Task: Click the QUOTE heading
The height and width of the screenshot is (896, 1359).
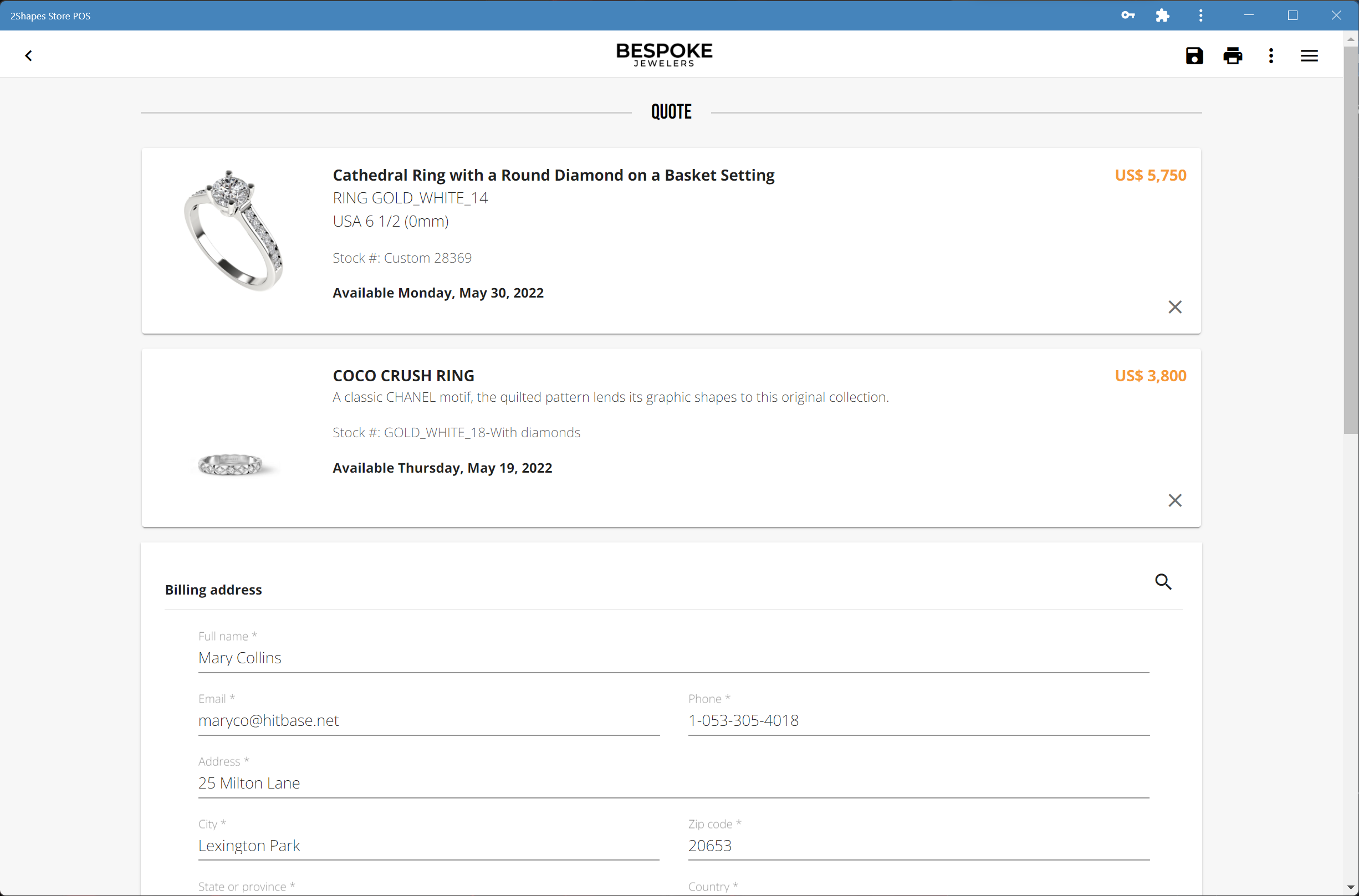Action: (671, 111)
